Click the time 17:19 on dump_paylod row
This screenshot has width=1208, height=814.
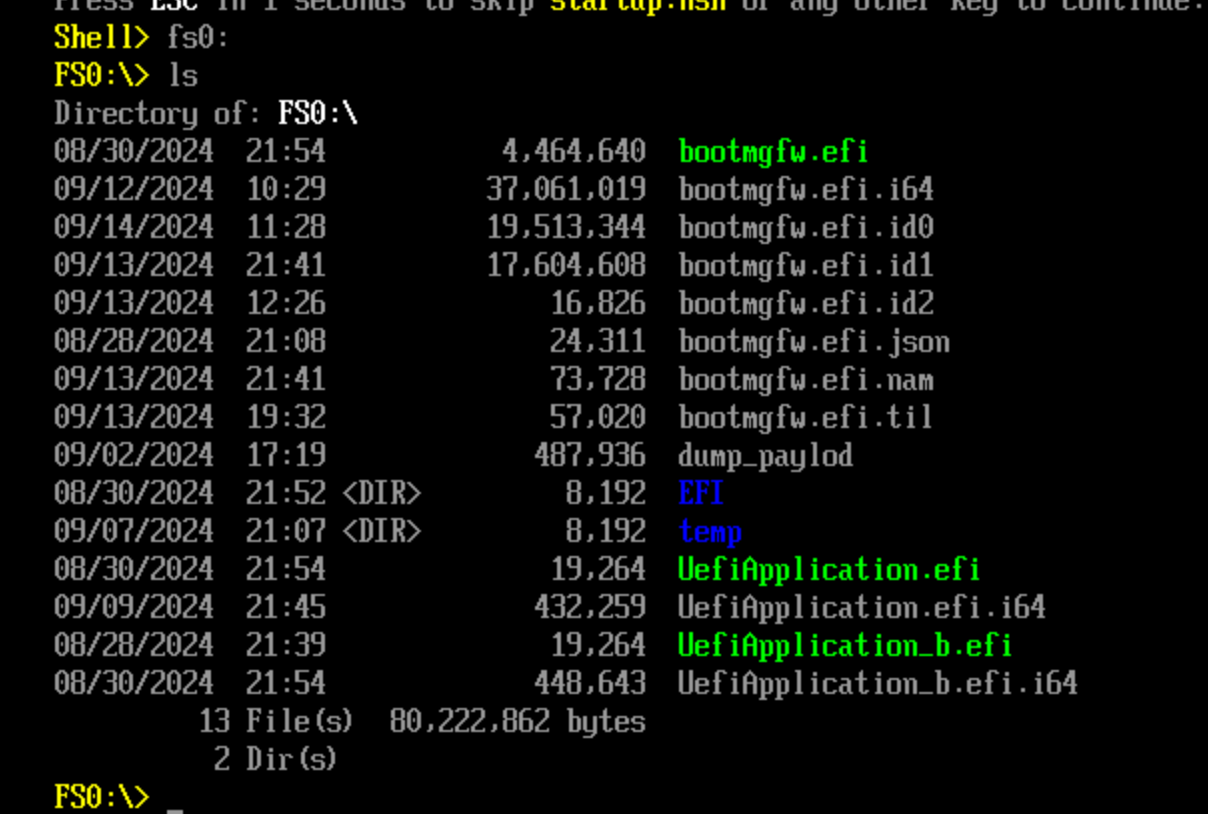pos(286,456)
